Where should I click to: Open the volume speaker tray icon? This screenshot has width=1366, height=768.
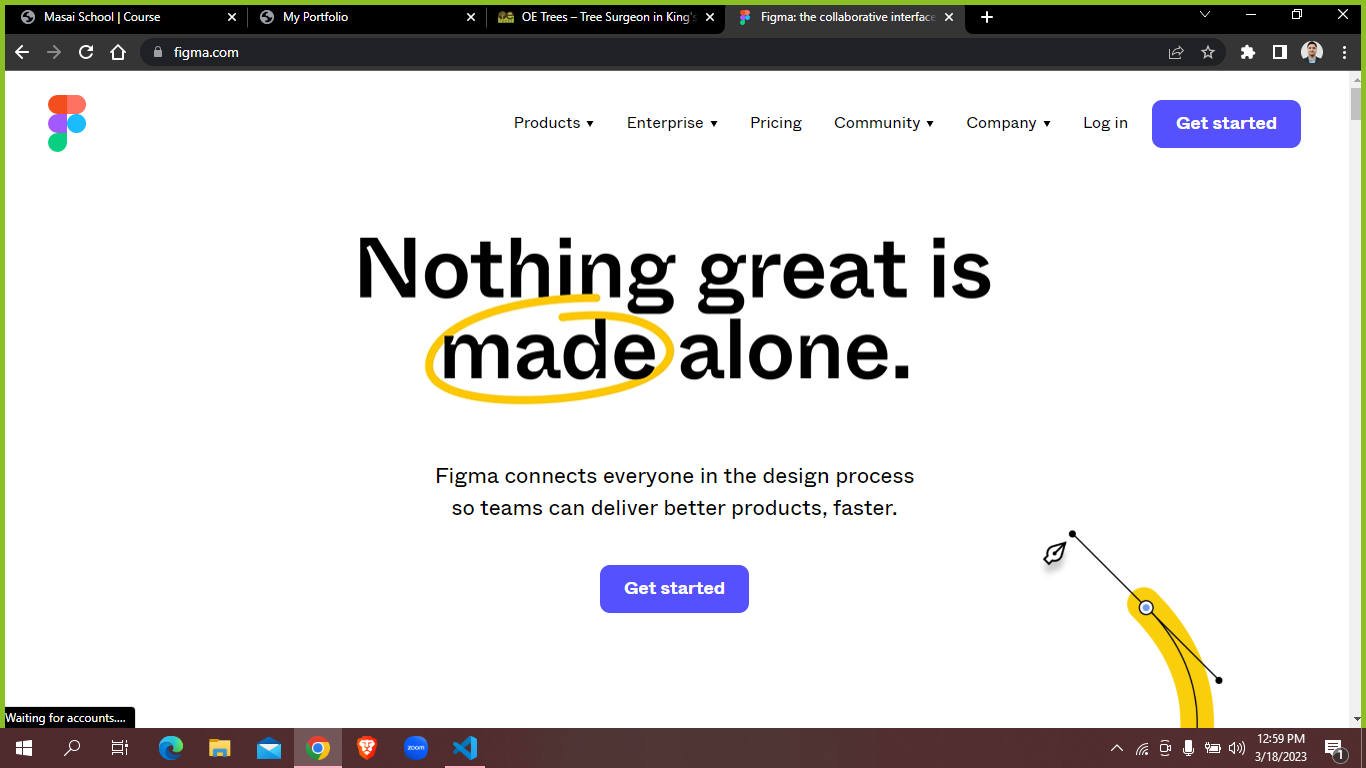point(1237,748)
